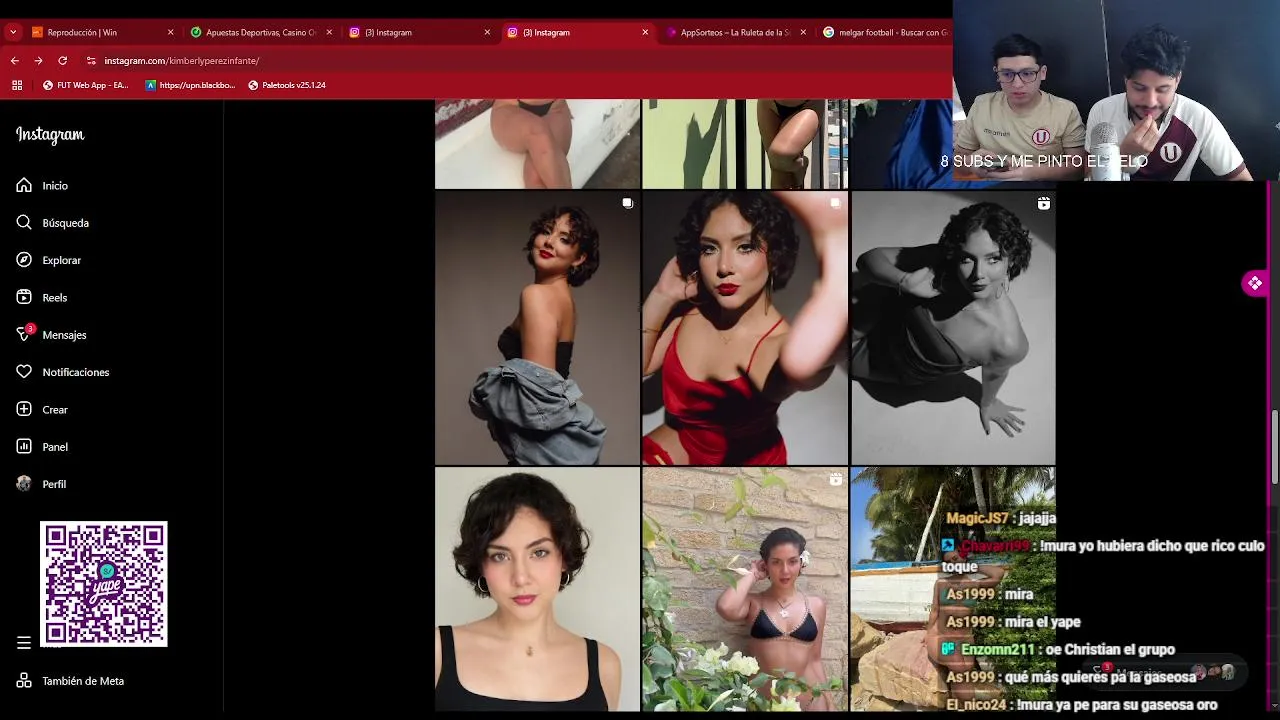Close the Reproducción | Win tab
1280x720 pixels.
[170, 32]
